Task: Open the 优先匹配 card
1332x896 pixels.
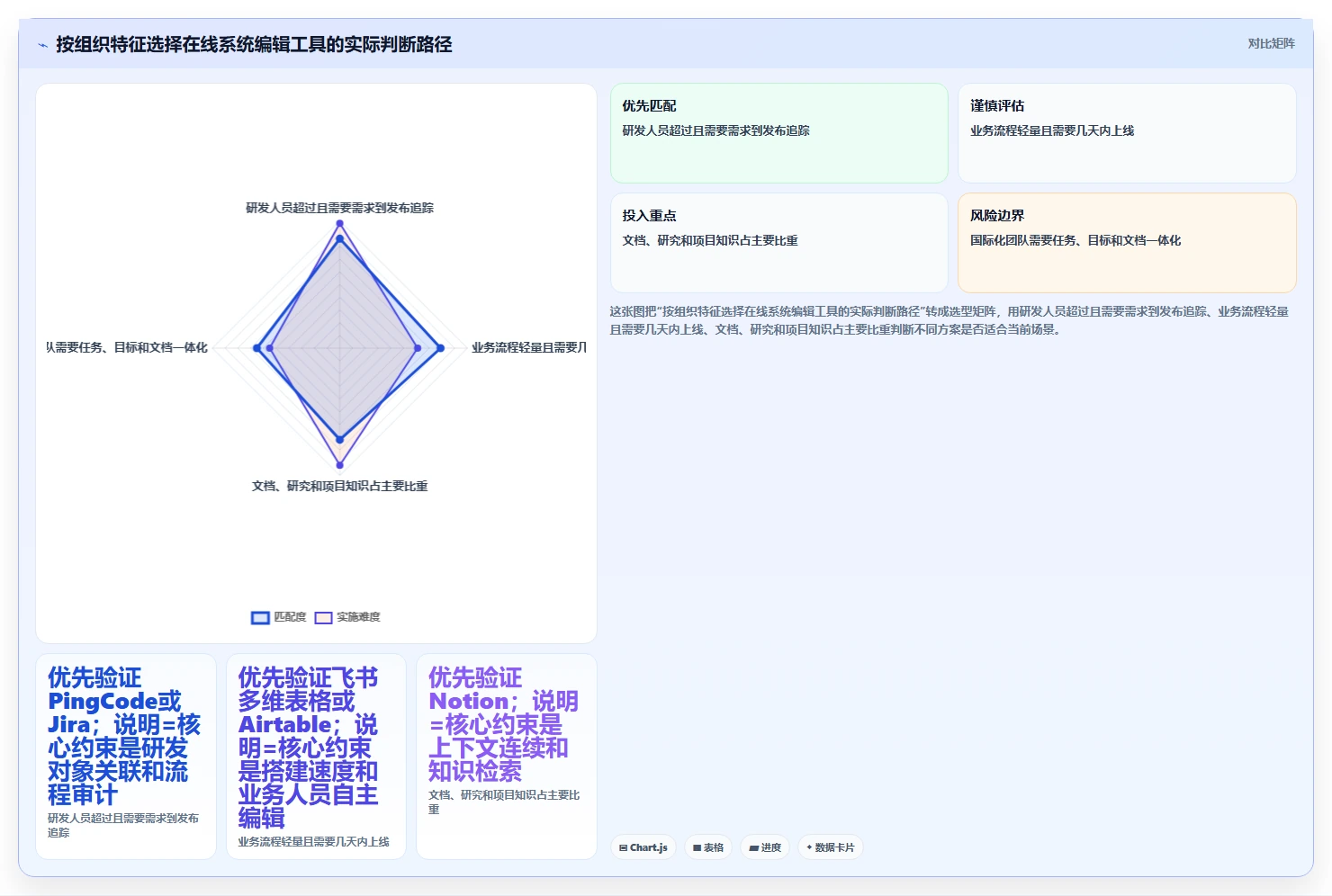Action: [x=779, y=133]
